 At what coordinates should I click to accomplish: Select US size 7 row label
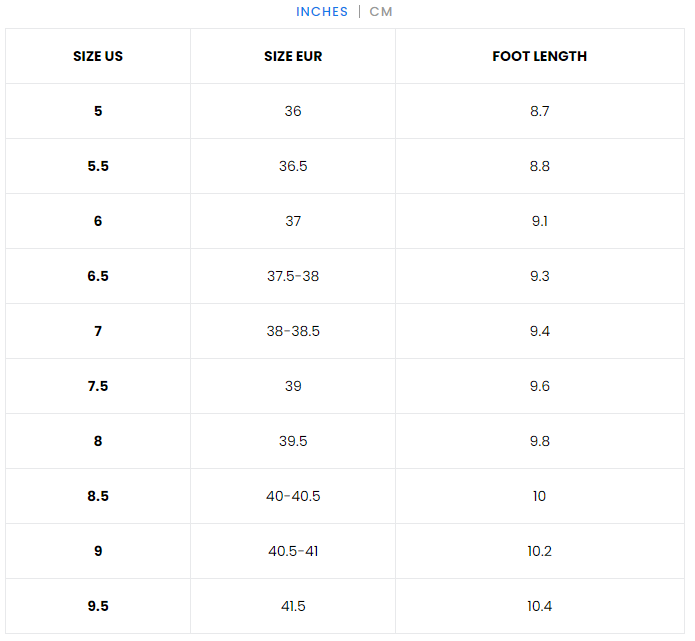[x=98, y=331]
